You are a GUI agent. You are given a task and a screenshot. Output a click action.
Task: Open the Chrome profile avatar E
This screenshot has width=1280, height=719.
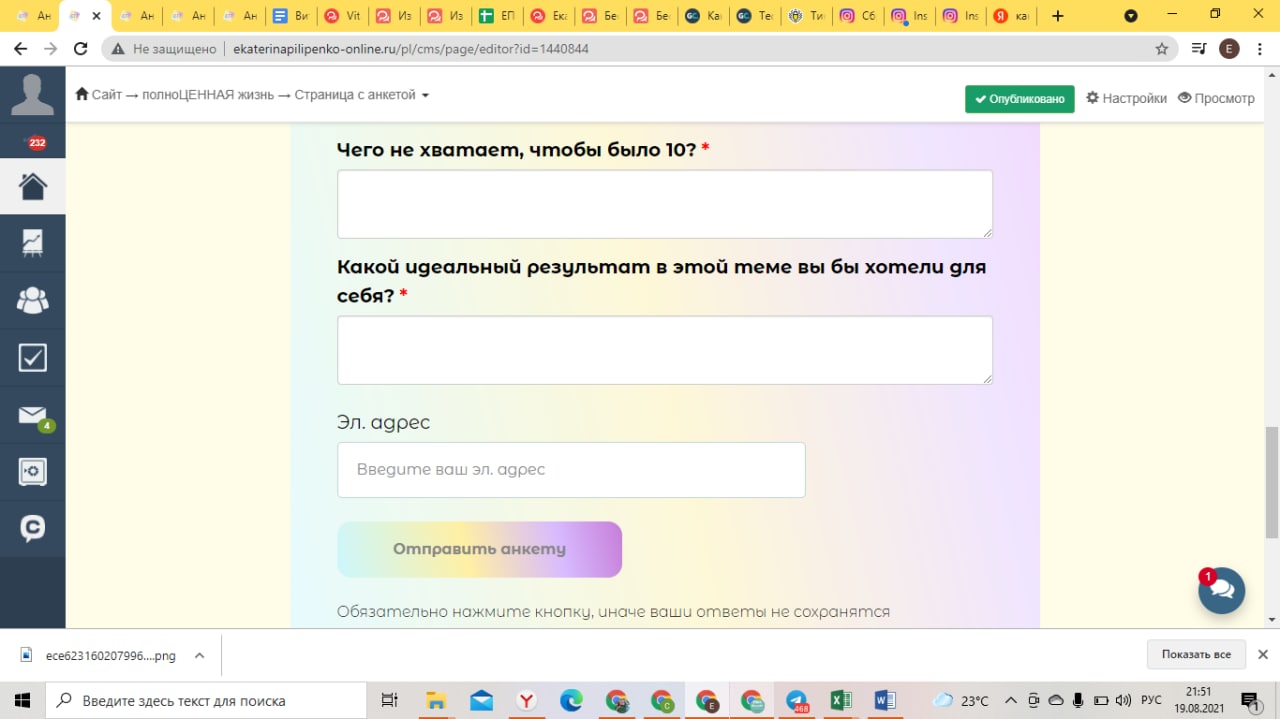[1229, 48]
